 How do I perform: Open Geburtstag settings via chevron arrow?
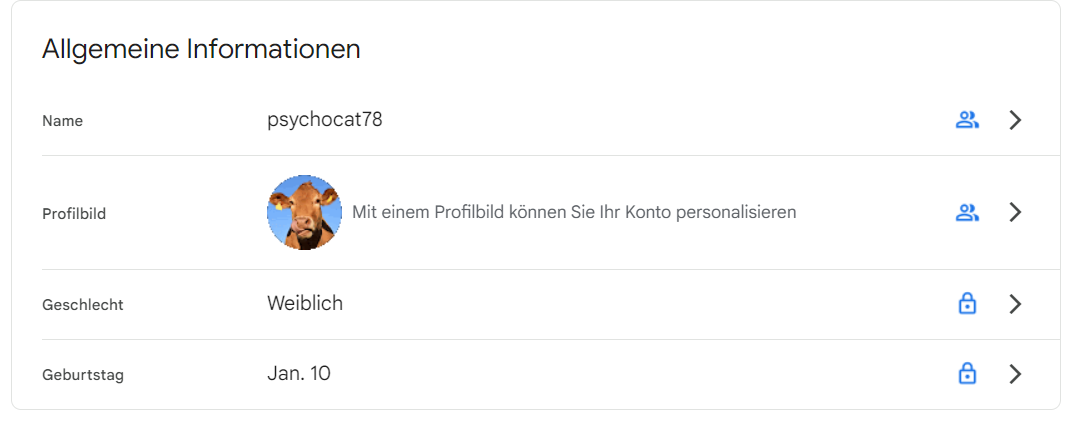pyautogui.click(x=1015, y=374)
